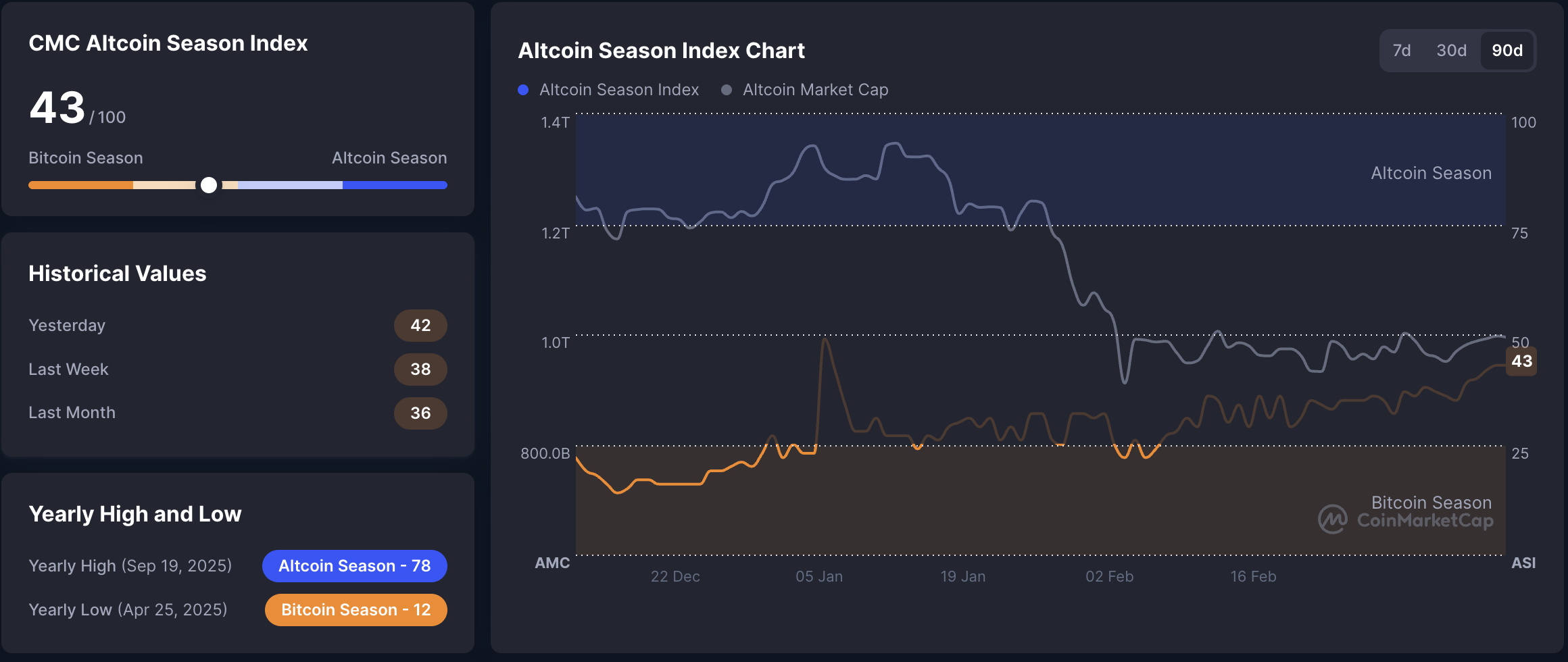Click the current index value 43 on the chart axis

1522,361
